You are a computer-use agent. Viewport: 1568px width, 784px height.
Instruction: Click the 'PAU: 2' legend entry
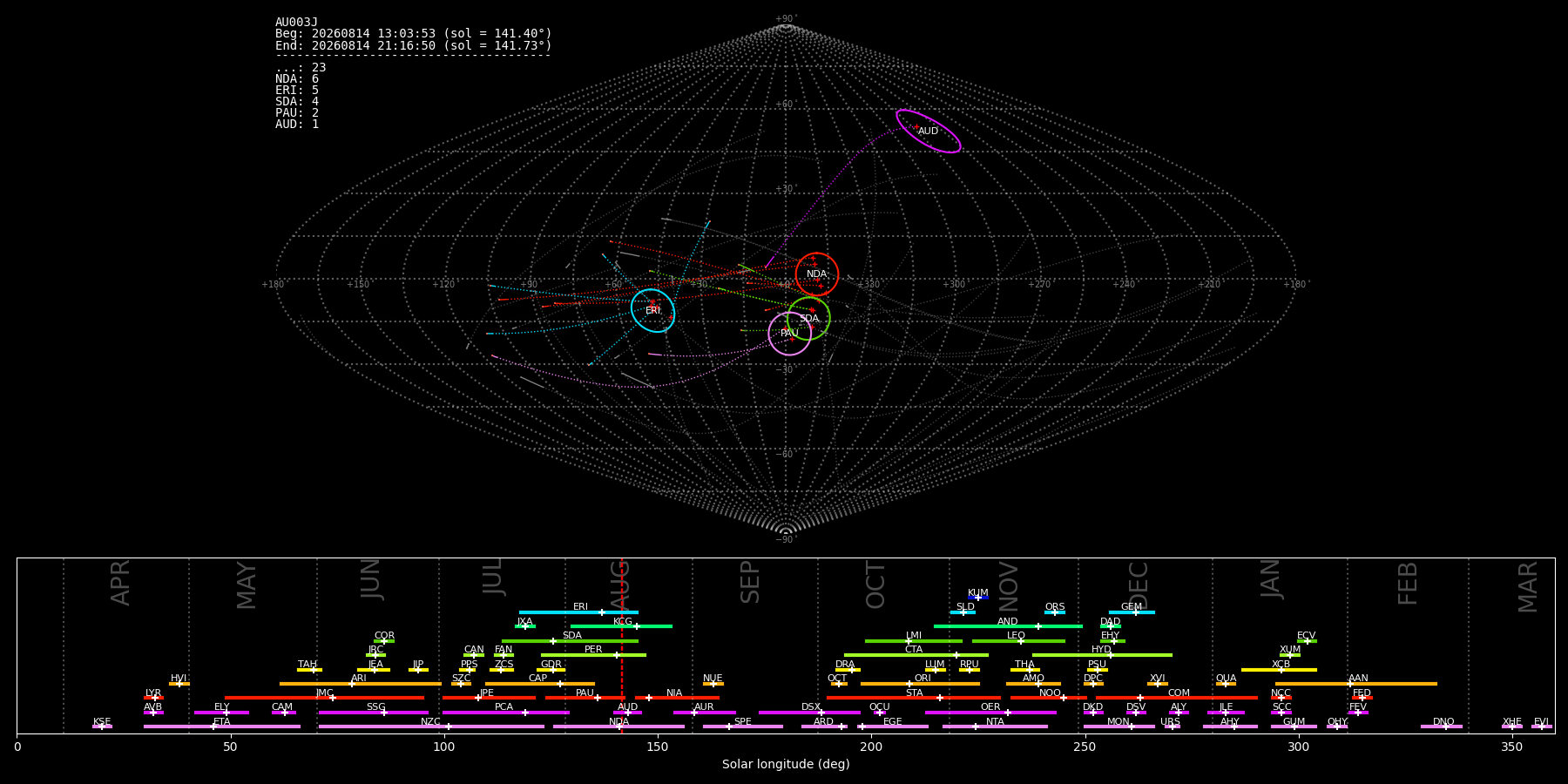[x=297, y=113]
